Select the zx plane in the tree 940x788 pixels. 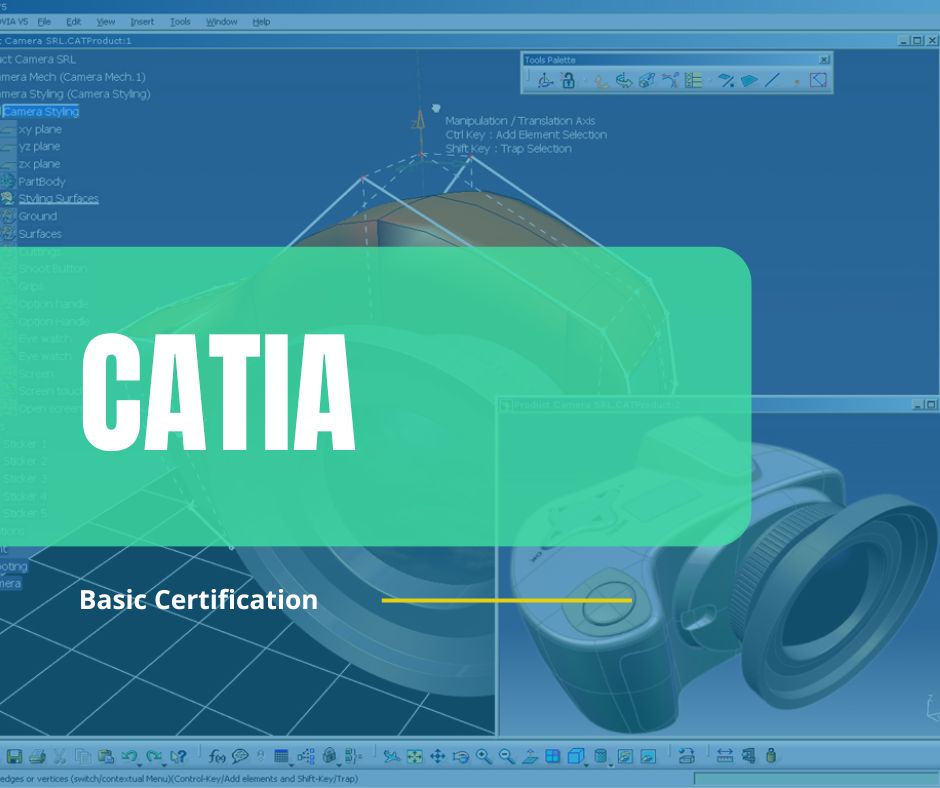point(40,164)
